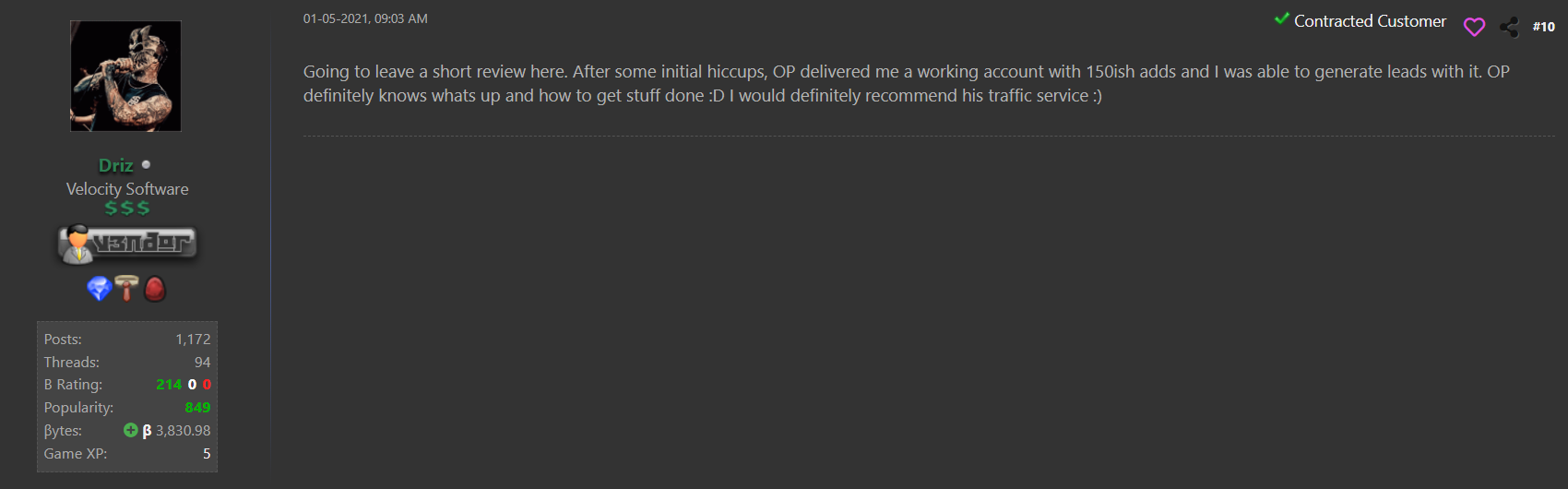Click Driz's avatar picture
Screen dimensions: 1568x489
point(125,76)
